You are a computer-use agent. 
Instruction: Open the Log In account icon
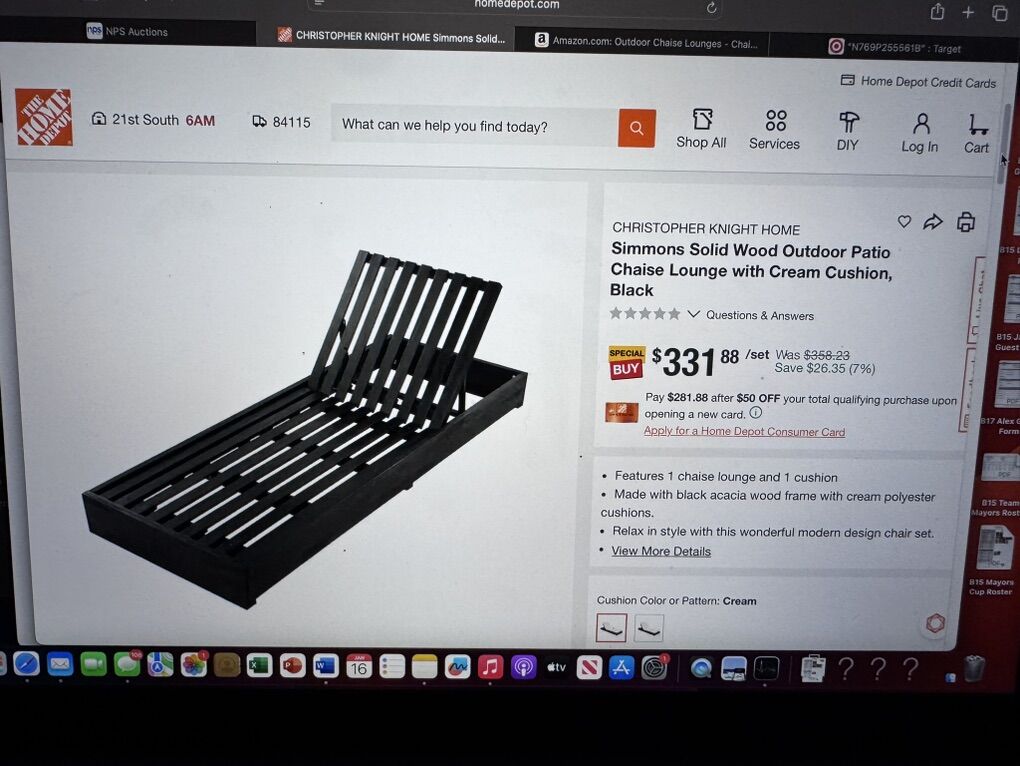920,133
